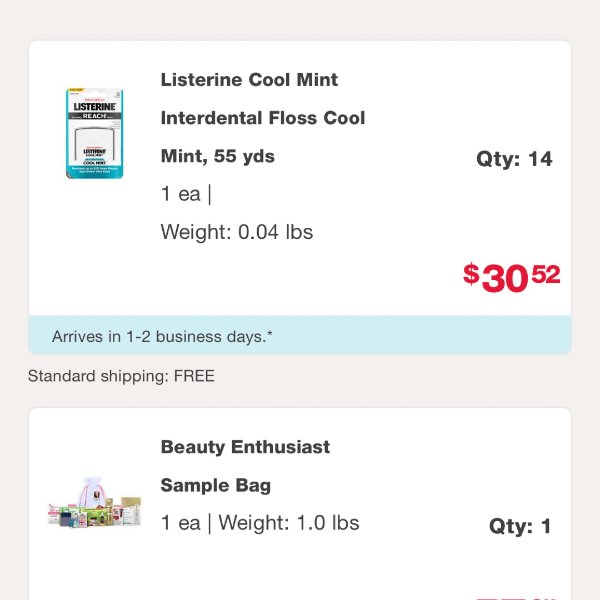This screenshot has height=600, width=600.
Task: Select the Qty: 1 label
Action: [520, 526]
